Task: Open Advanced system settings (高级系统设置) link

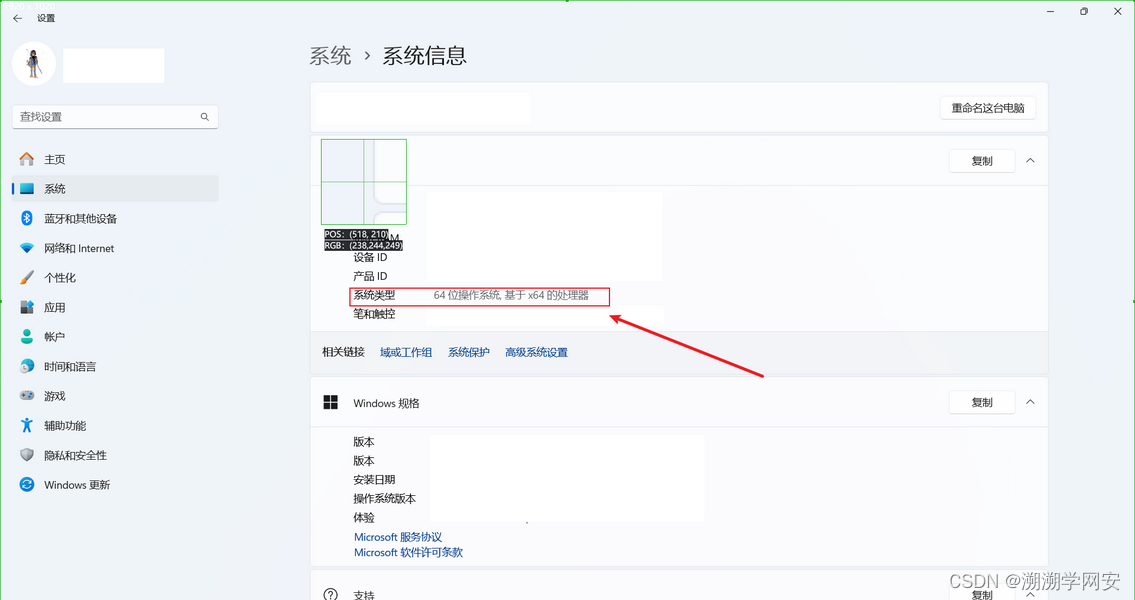Action: 536,352
